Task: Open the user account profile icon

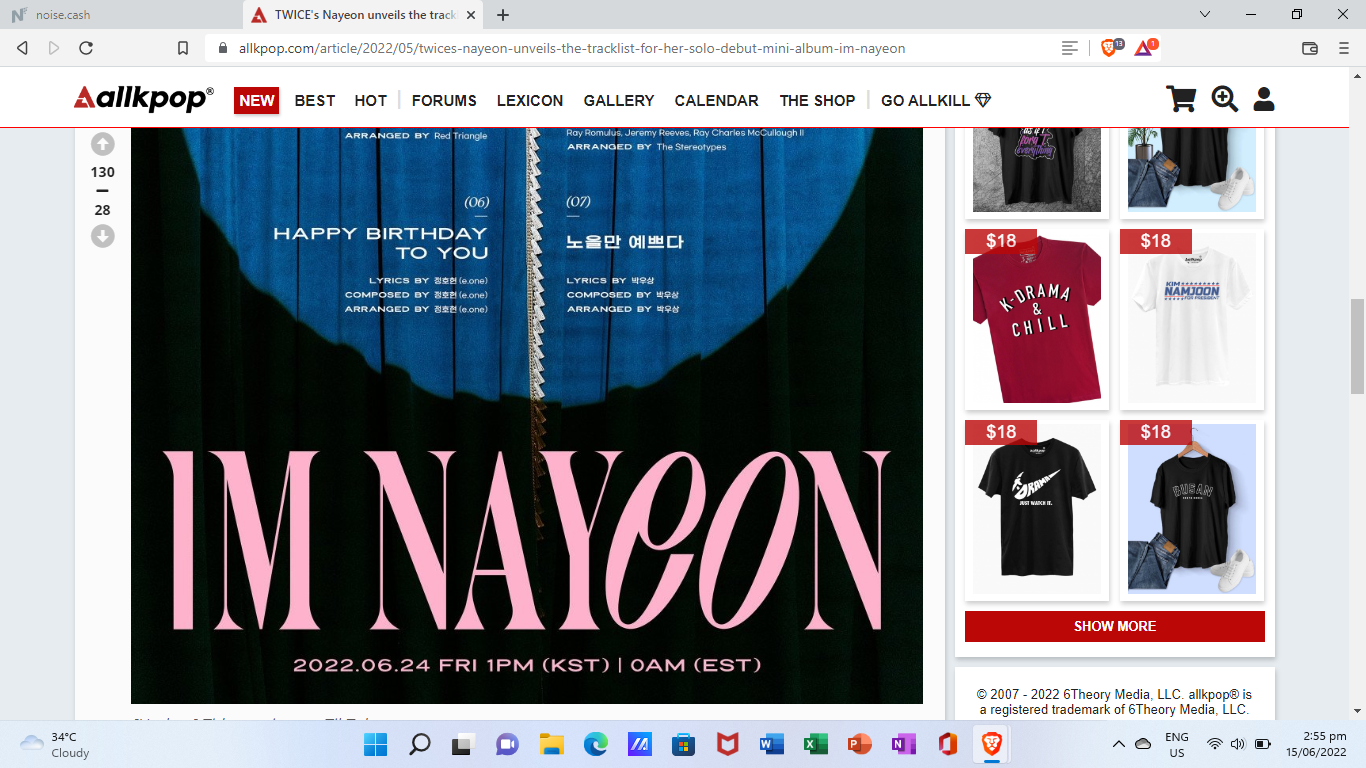Action: click(x=1264, y=99)
